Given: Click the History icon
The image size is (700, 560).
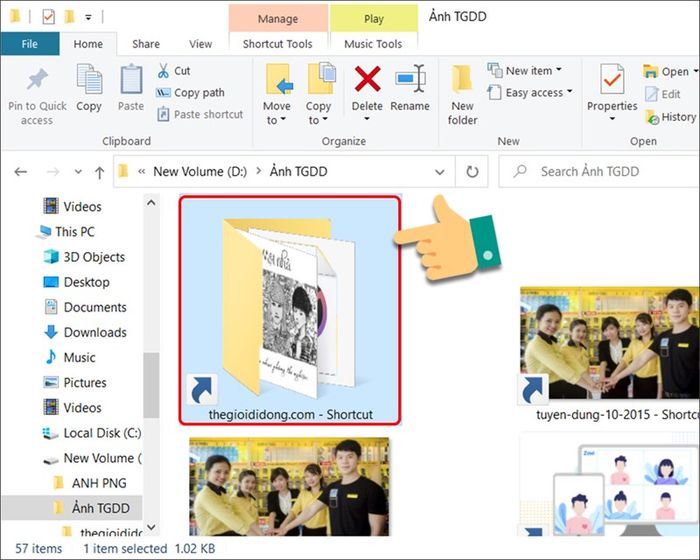Looking at the screenshot, I should [x=652, y=117].
